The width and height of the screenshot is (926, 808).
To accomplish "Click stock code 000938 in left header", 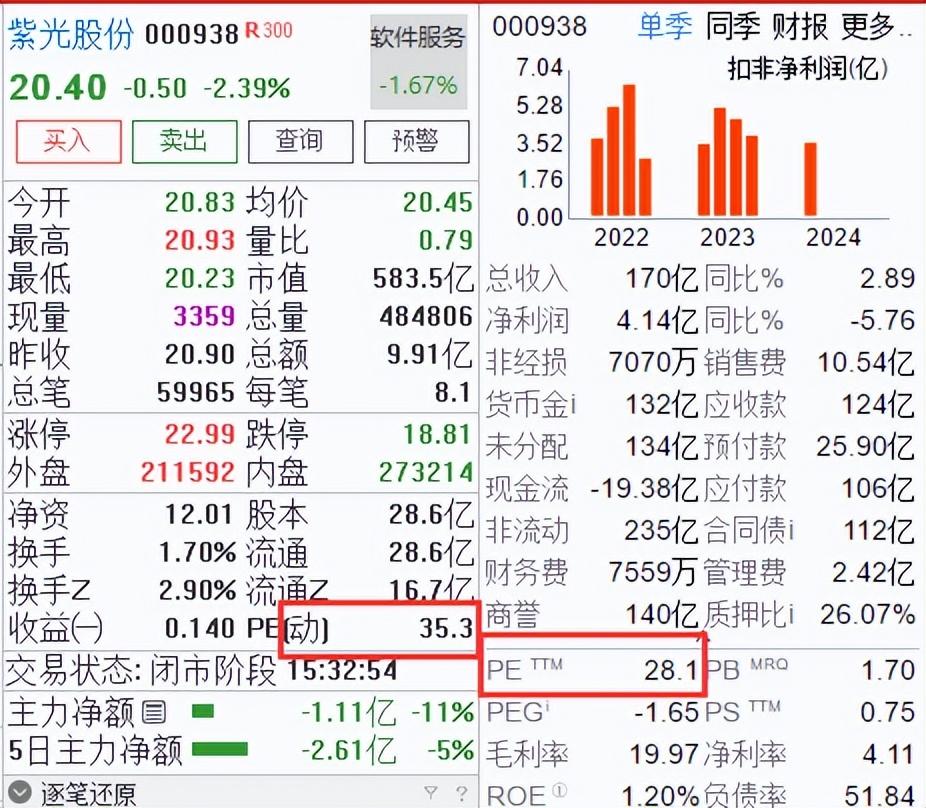I will coord(192,35).
